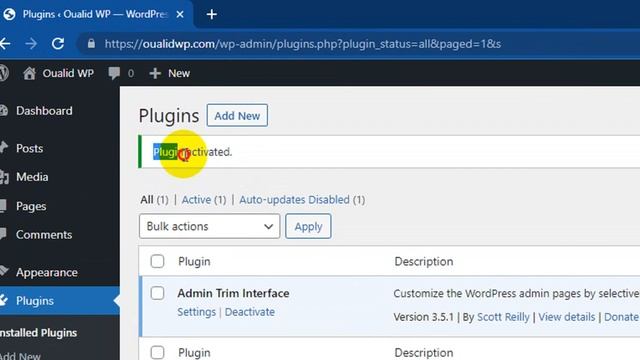Image resolution: width=640 pixels, height=360 pixels.
Task: Click the Donate link
Action: (622, 317)
